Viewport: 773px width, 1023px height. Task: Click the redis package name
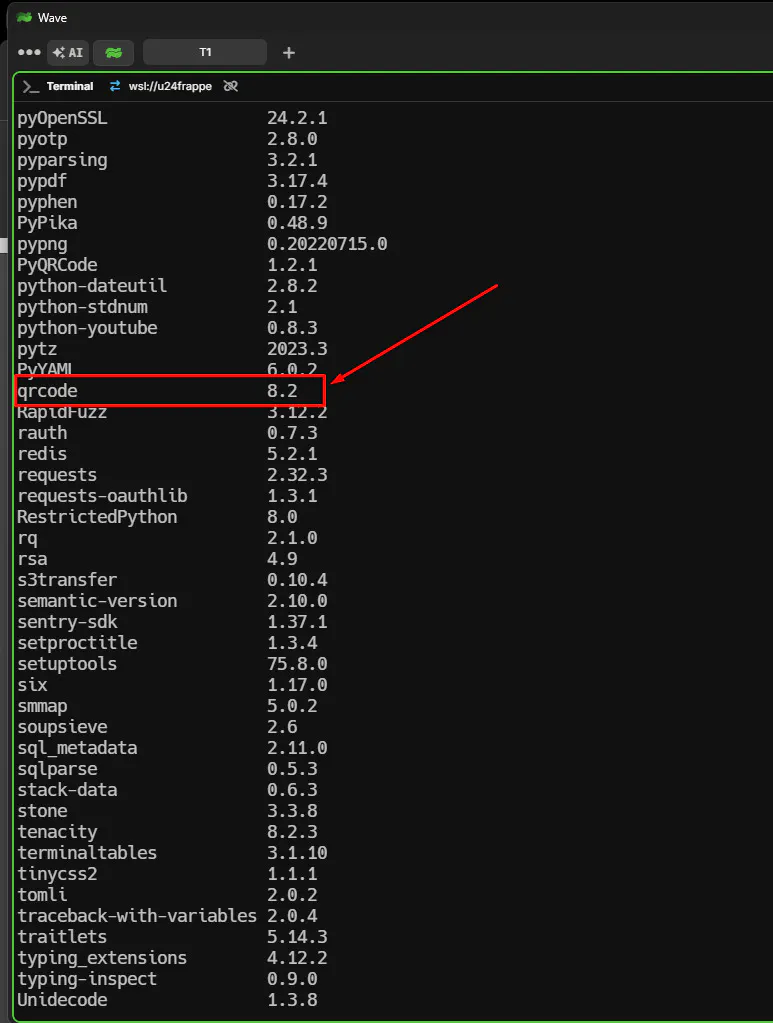(x=42, y=453)
